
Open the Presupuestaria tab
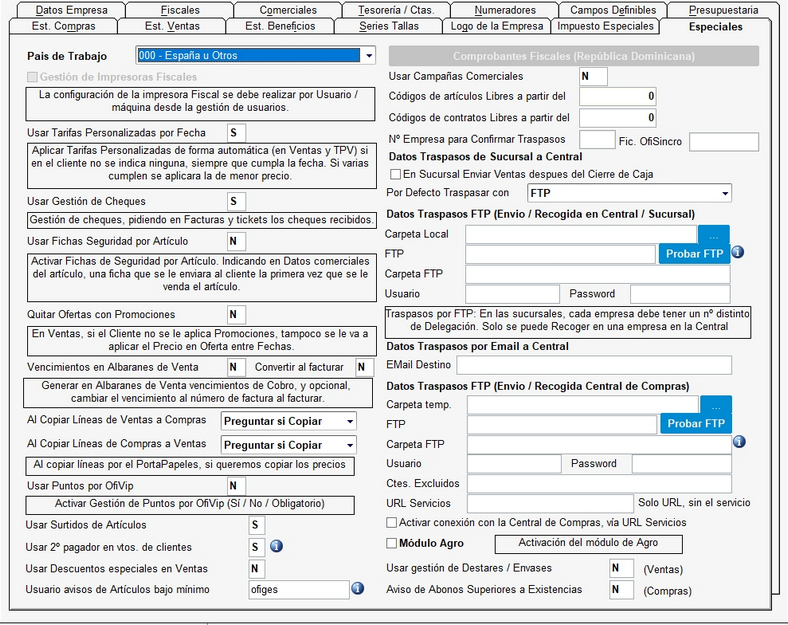tap(723, 10)
